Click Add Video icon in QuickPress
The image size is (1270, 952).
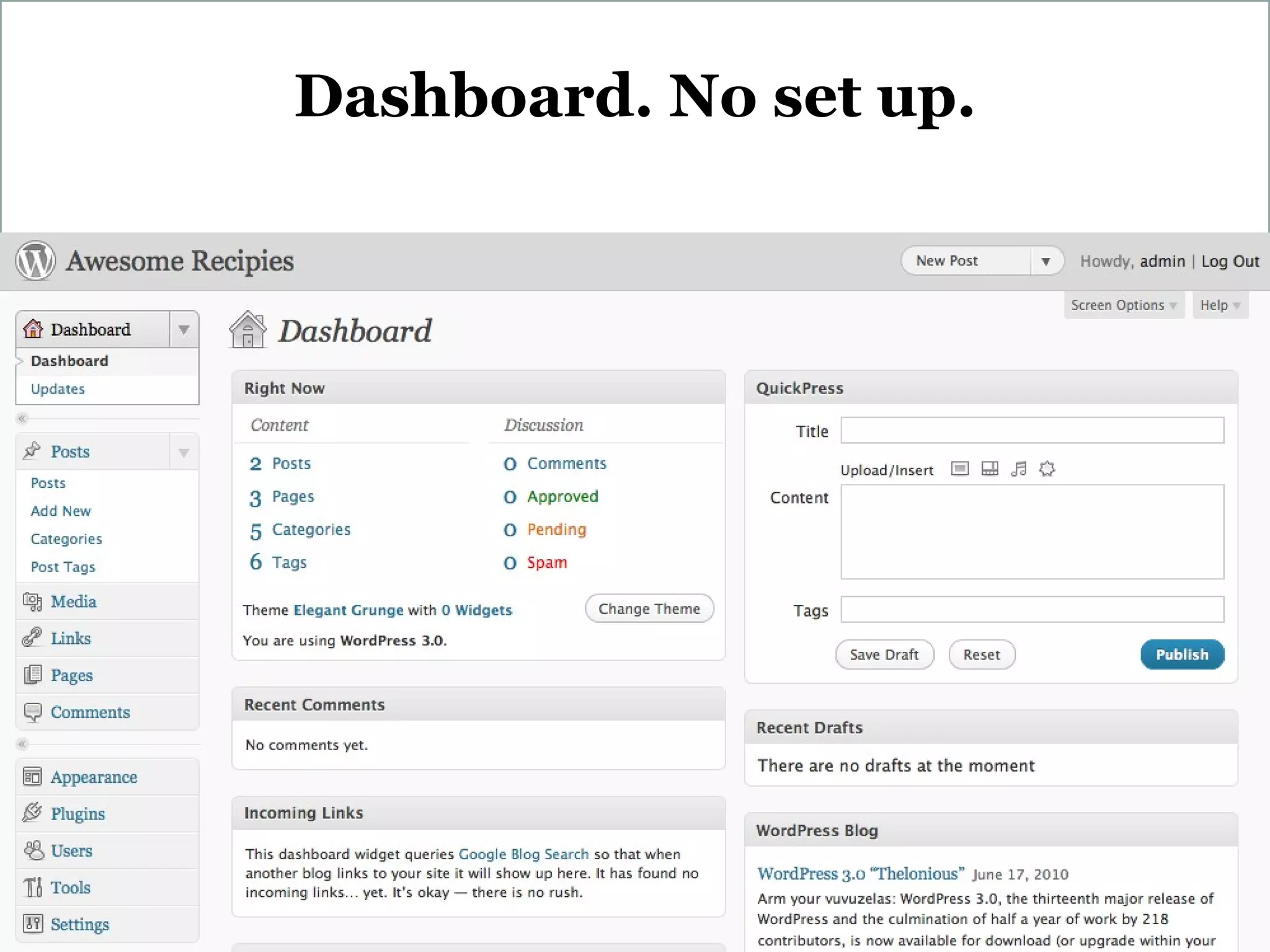pos(990,469)
